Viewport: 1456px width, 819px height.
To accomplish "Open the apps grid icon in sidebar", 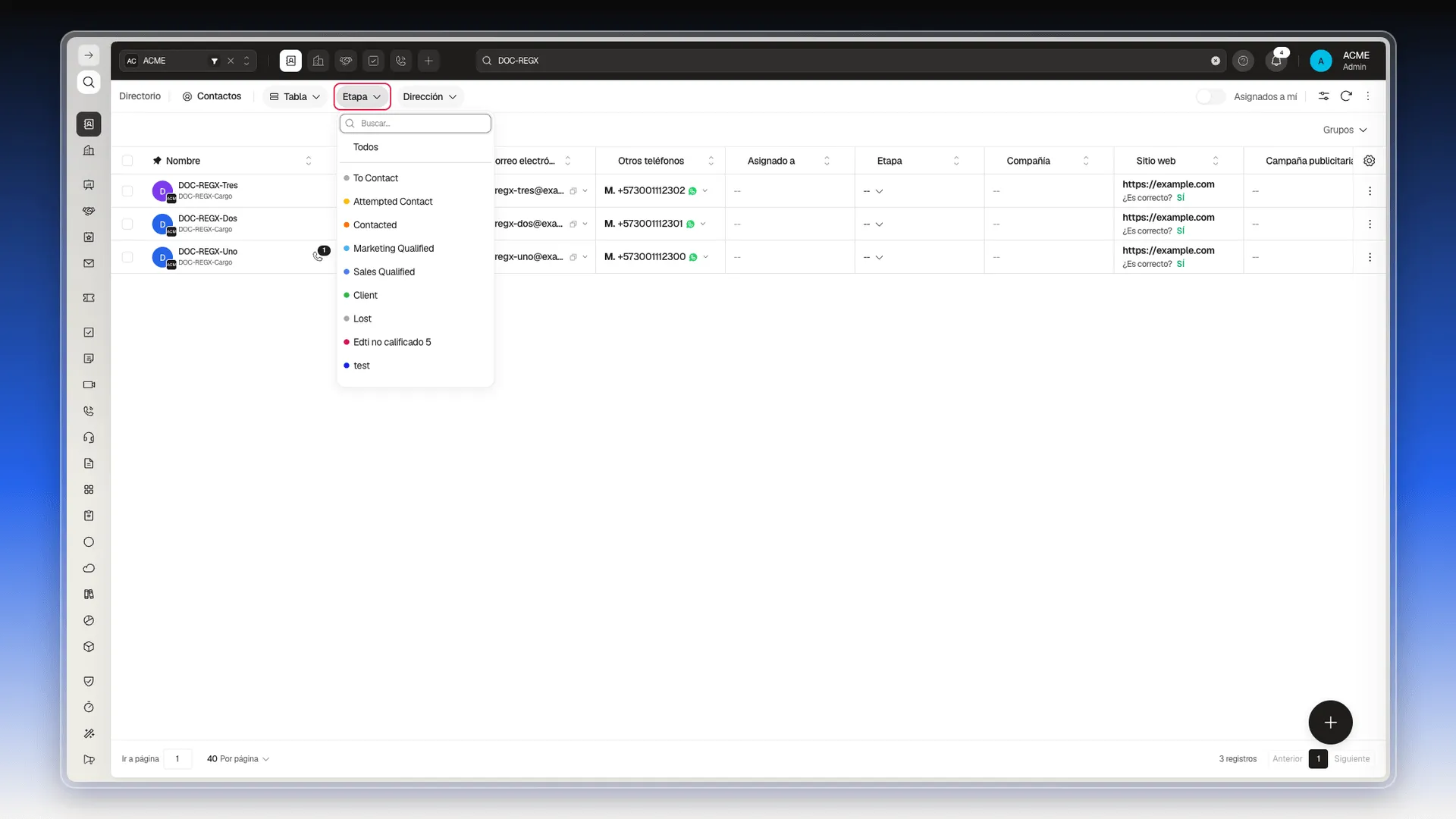I will pyautogui.click(x=89, y=490).
